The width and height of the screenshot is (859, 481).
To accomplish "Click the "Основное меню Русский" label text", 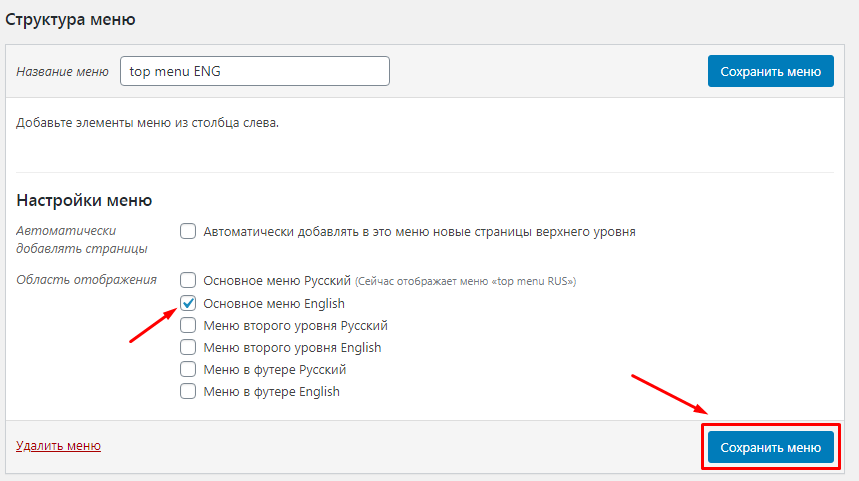I will [x=277, y=280].
